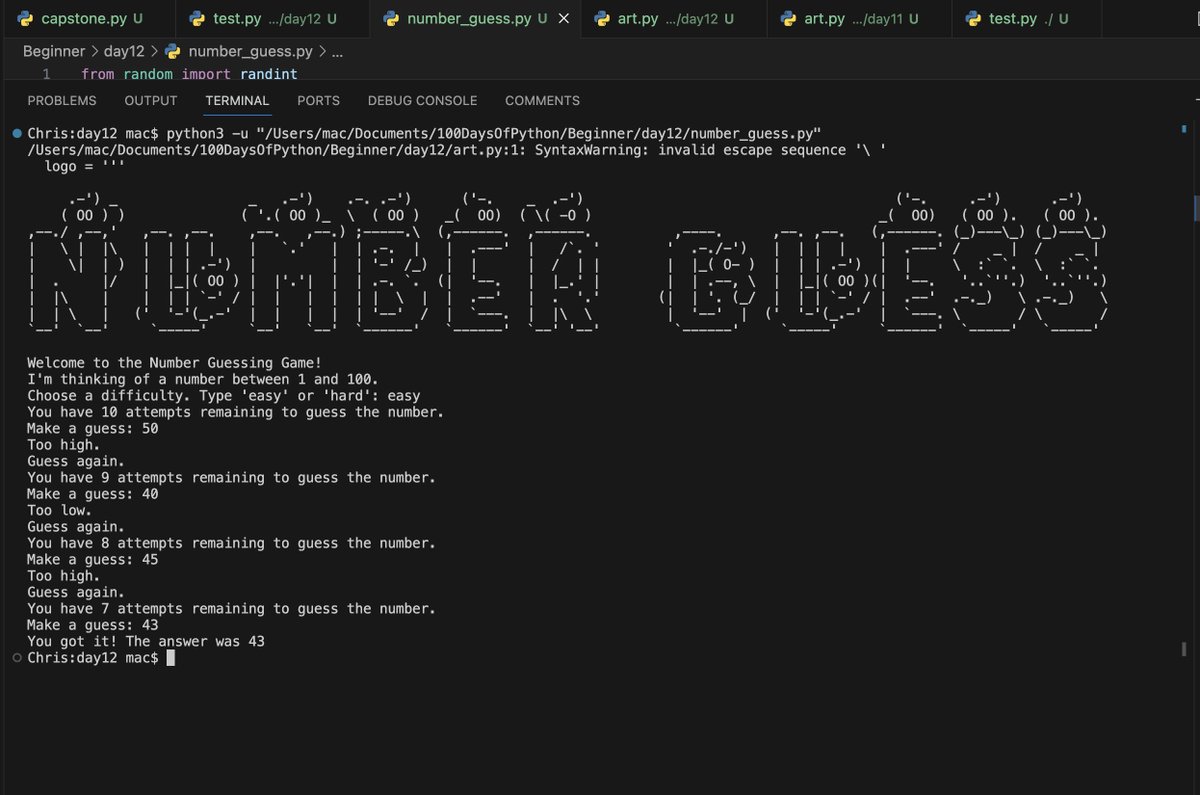Switch to the test.py day12 editor tab

(273, 19)
